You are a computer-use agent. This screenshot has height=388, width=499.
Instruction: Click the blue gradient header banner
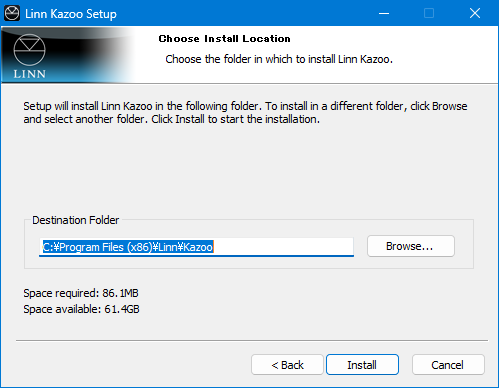[68, 54]
